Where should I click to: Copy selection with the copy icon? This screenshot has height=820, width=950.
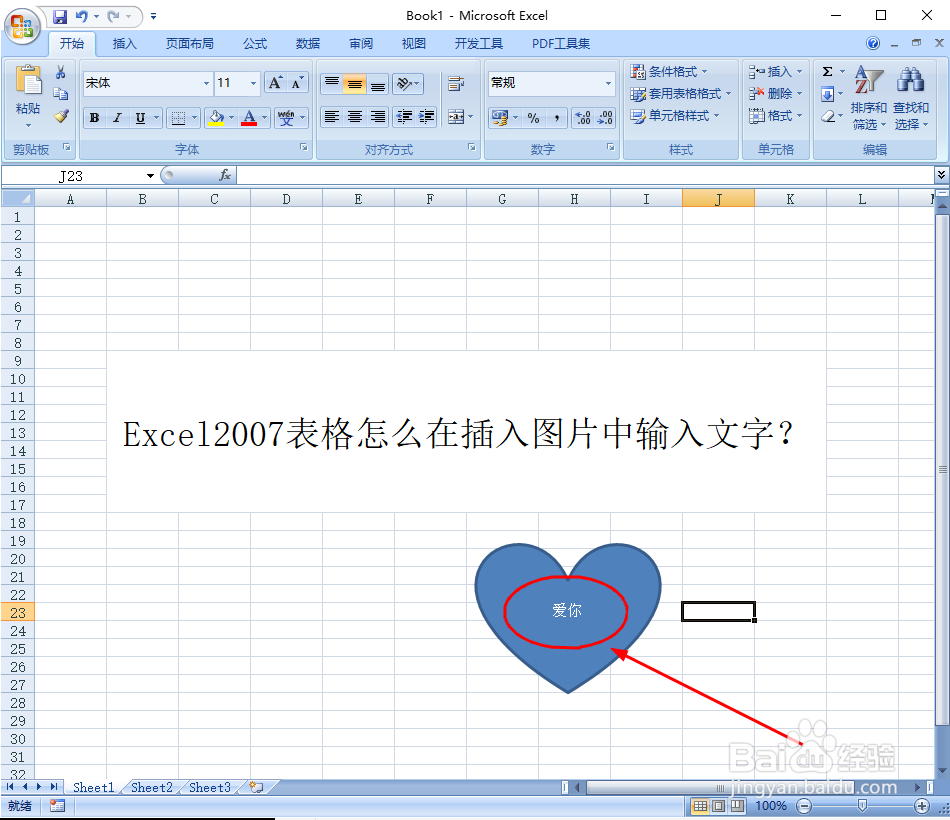[x=61, y=94]
